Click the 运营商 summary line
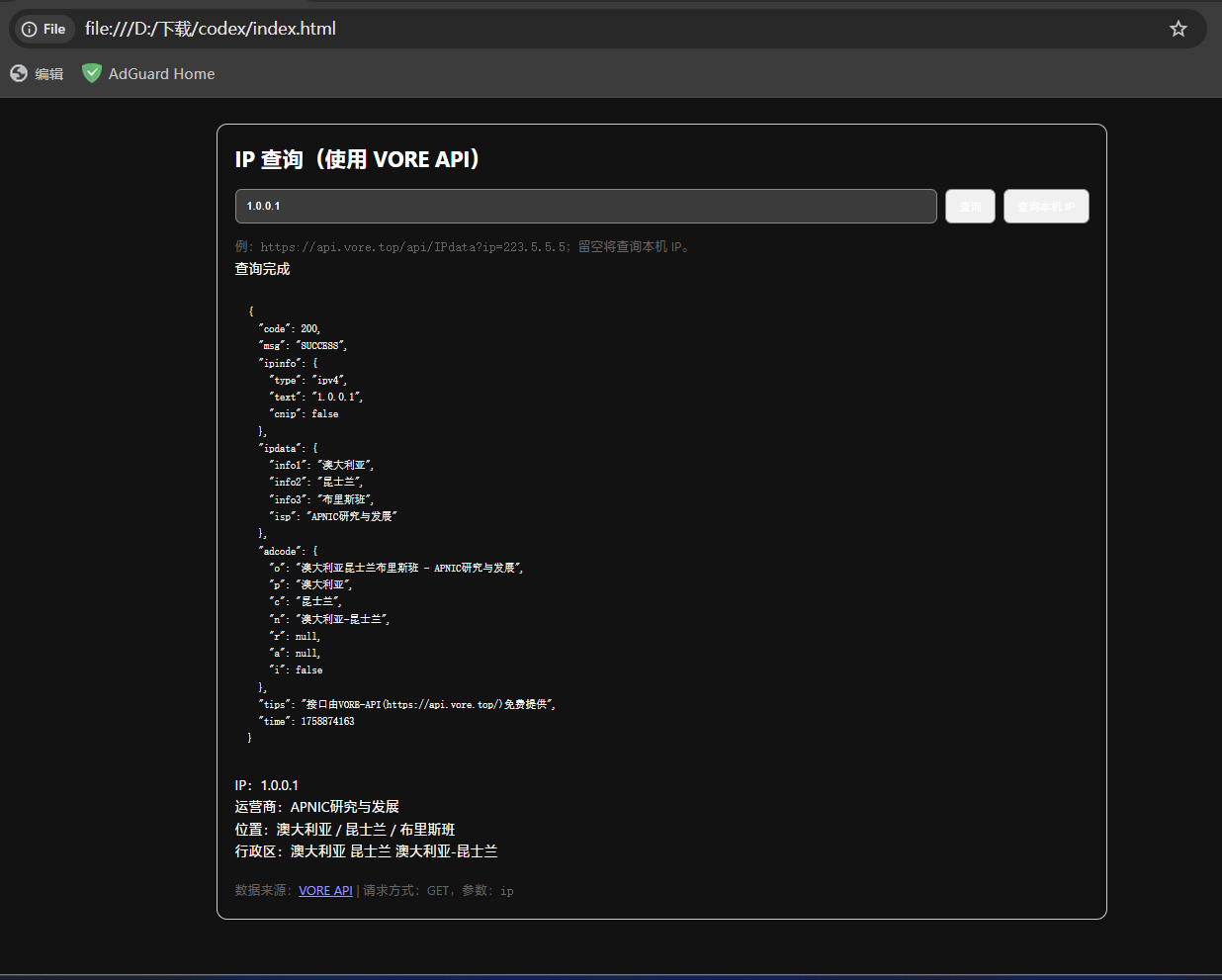1222x980 pixels. (317, 807)
